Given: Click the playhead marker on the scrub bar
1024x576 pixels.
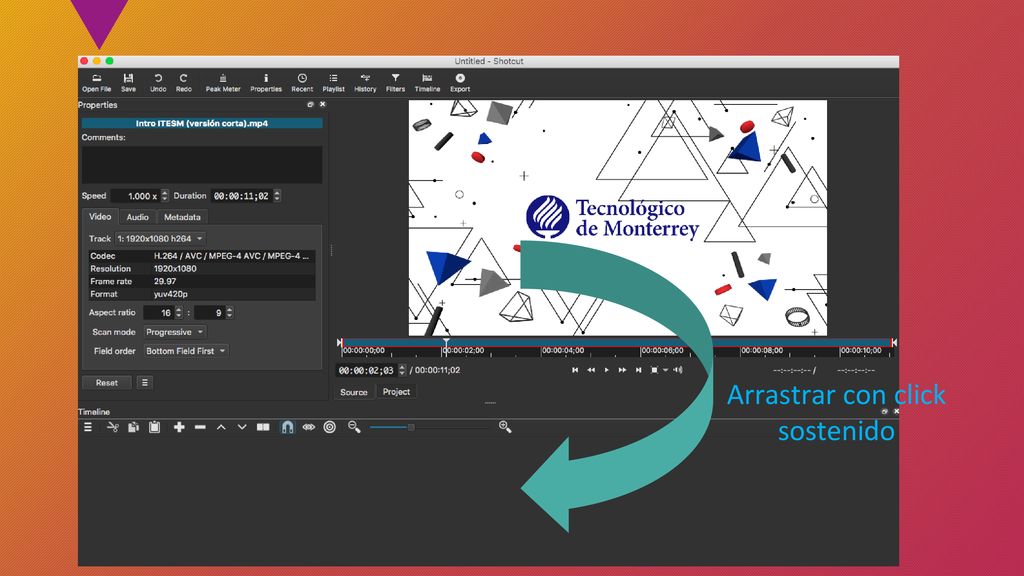Looking at the screenshot, I should [446, 342].
